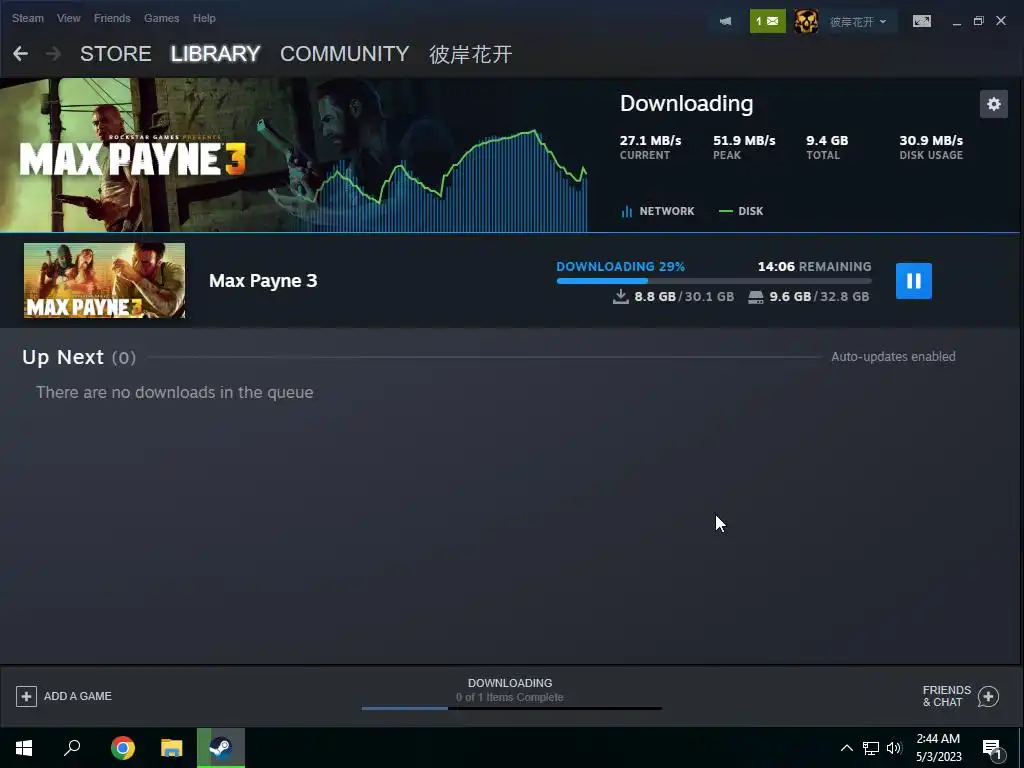Click the 30.9 MB/s DISK USAGE value

[931, 140]
